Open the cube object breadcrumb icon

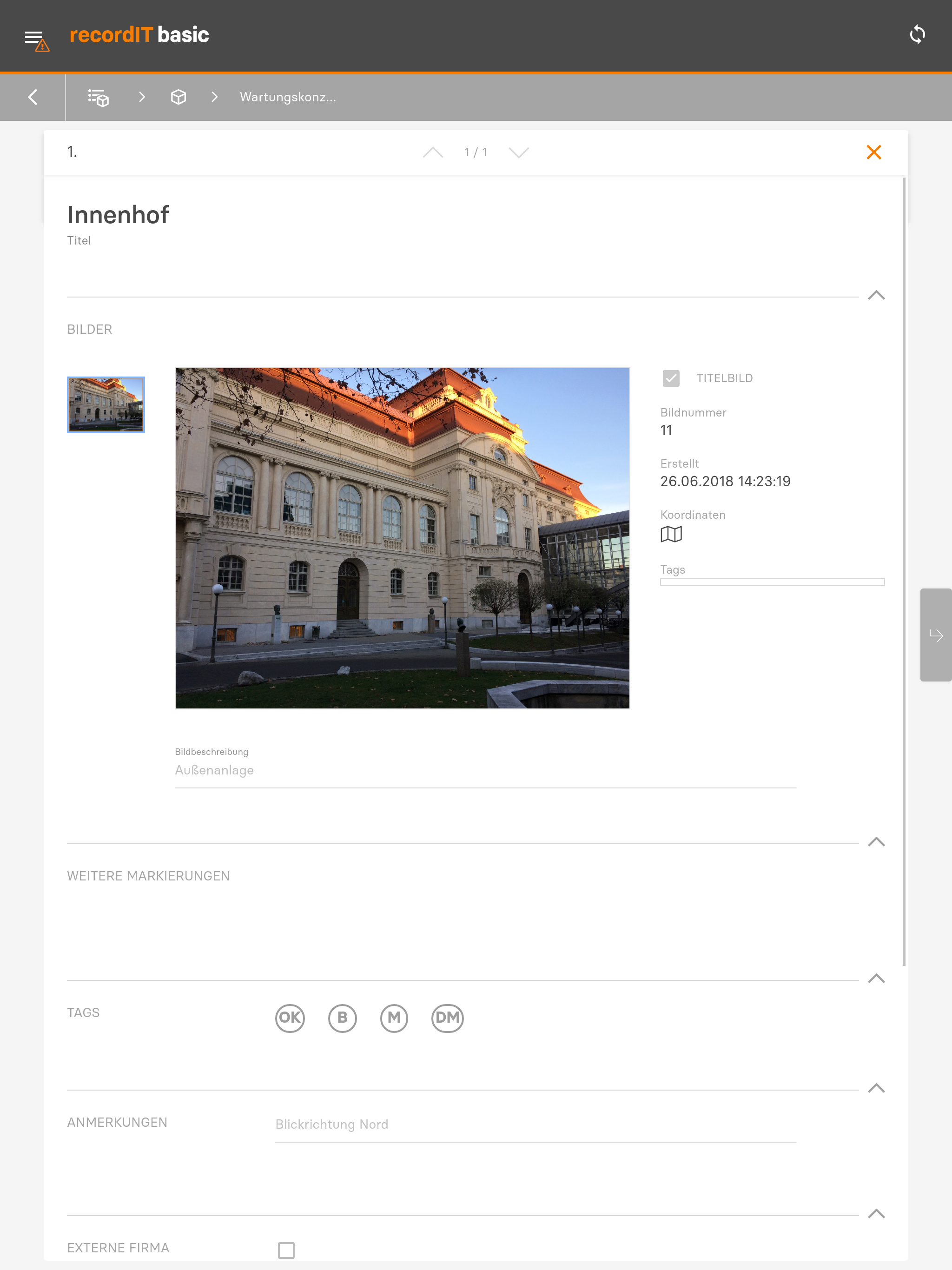tap(178, 97)
